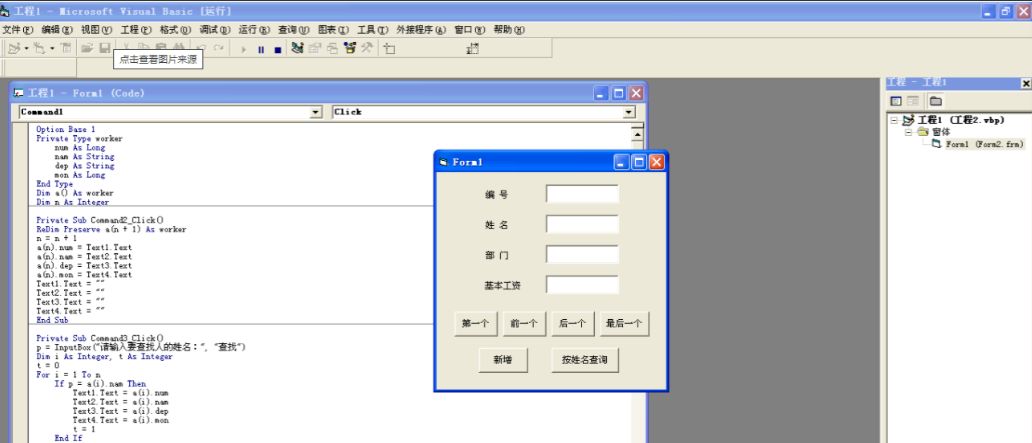Open the 视图(V) menu
The image size is (1032, 443).
pyautogui.click(x=97, y=30)
